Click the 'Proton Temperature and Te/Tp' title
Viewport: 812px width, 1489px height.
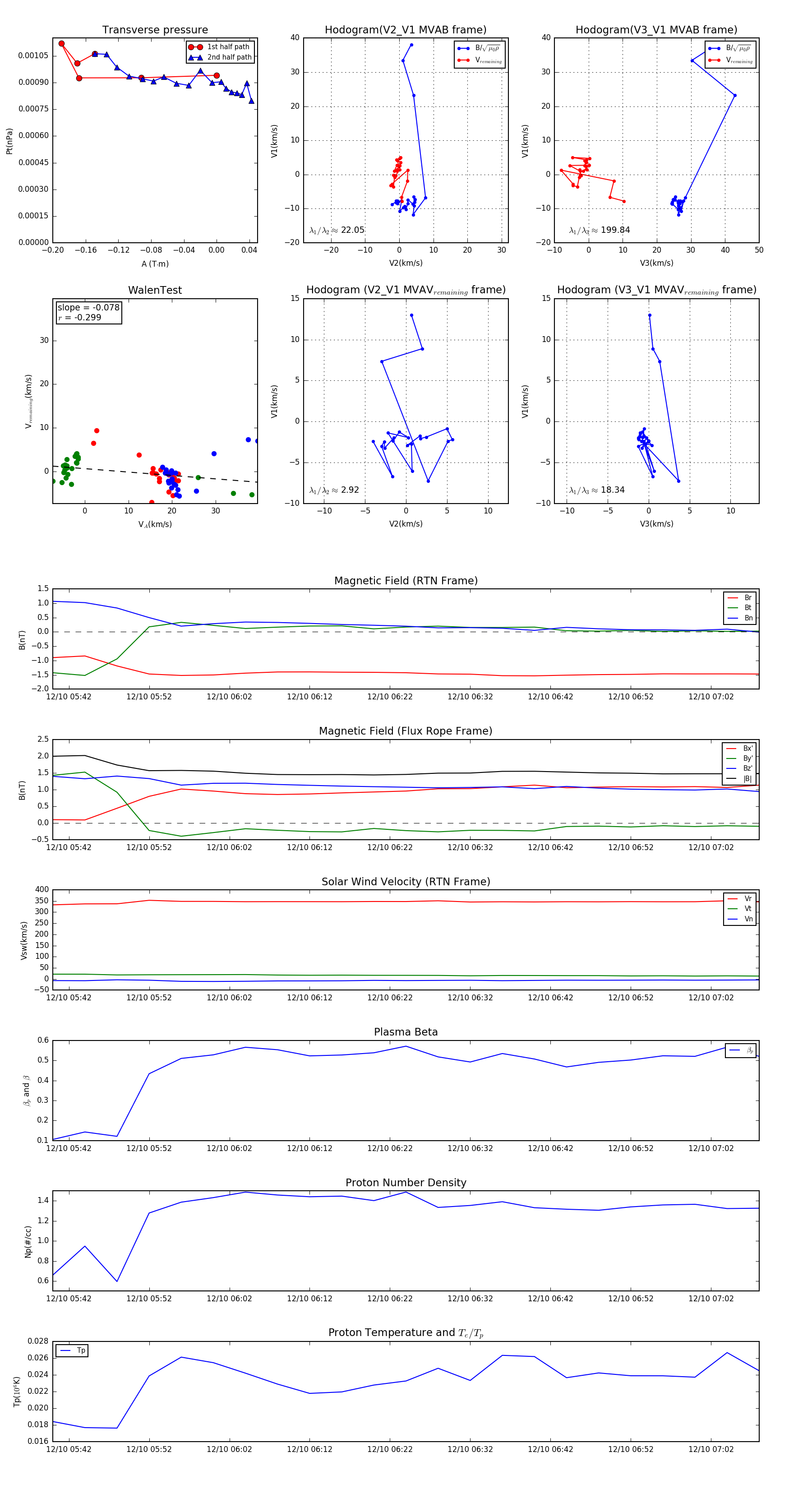coord(406,1333)
